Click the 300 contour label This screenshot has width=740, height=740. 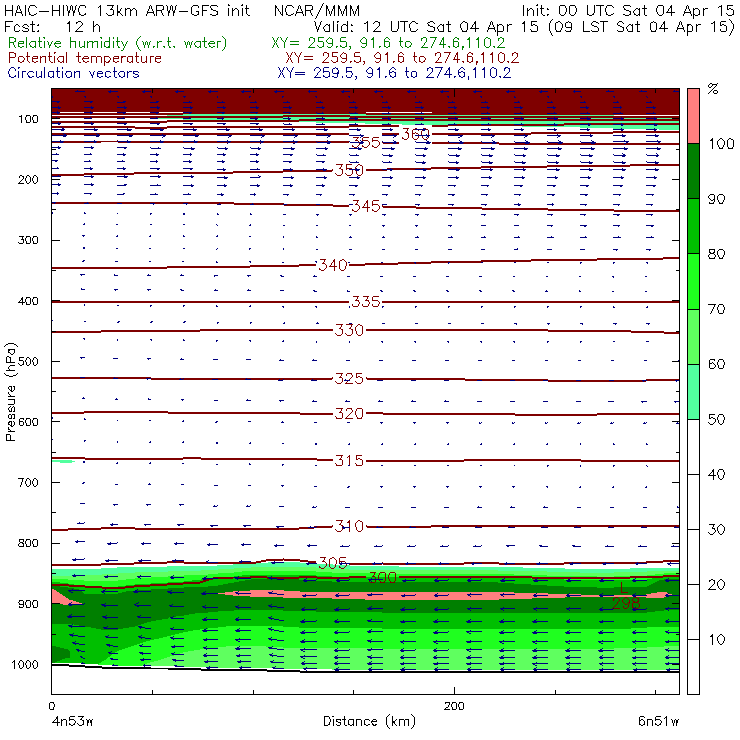[x=382, y=577]
